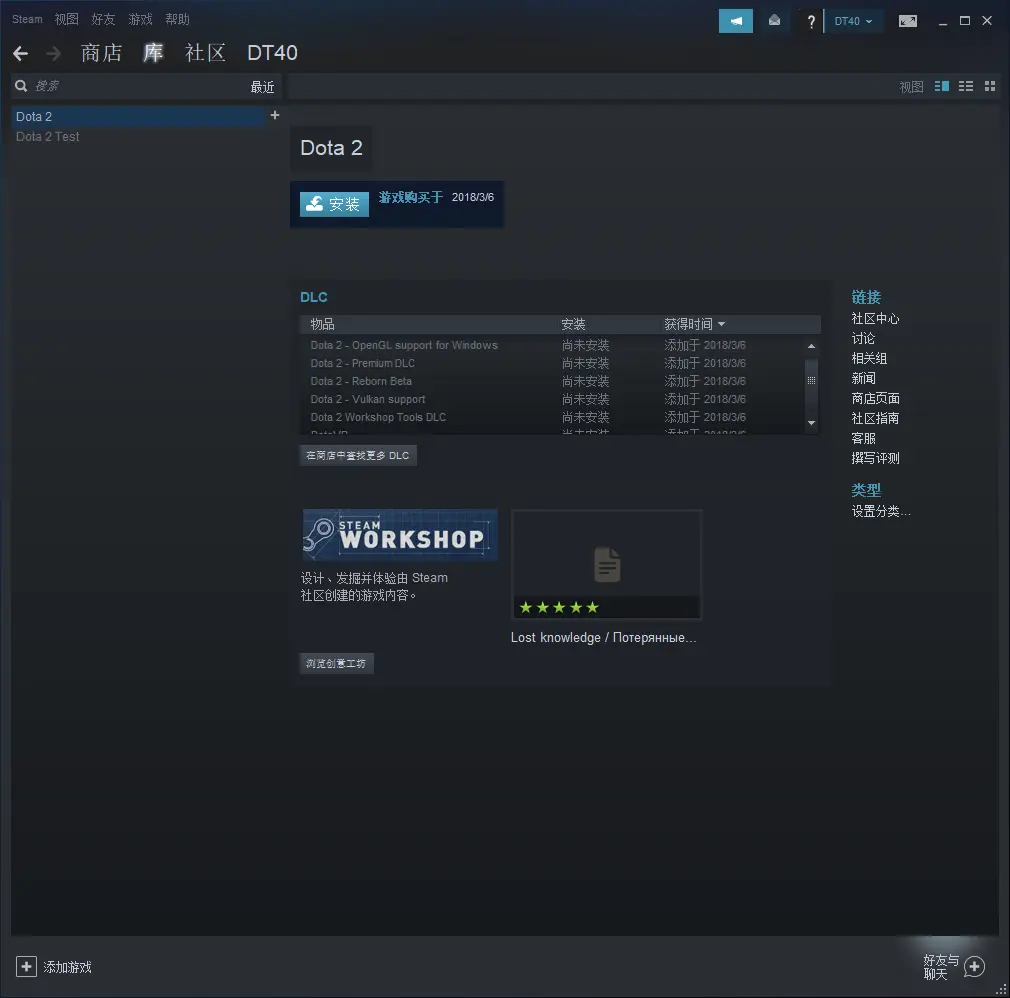Select Dota 2 Test in library list
Screen dimensions: 1010x998
click(x=48, y=137)
